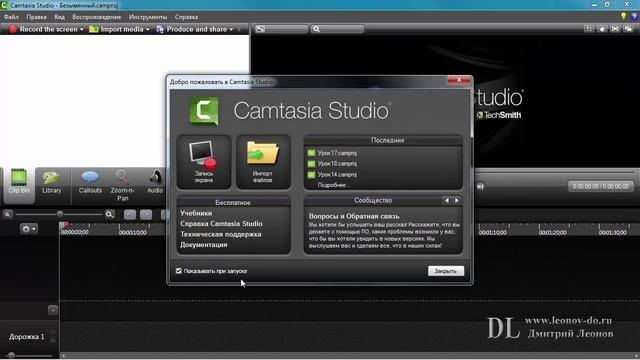Click the Запись экрана button in welcome dialog
640x360 pixels.
204,162
